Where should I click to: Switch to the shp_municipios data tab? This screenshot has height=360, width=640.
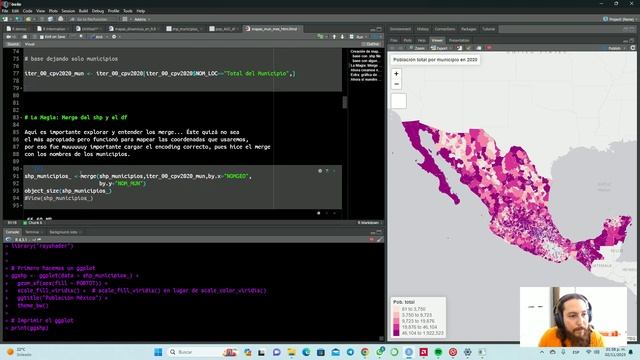tap(184, 29)
